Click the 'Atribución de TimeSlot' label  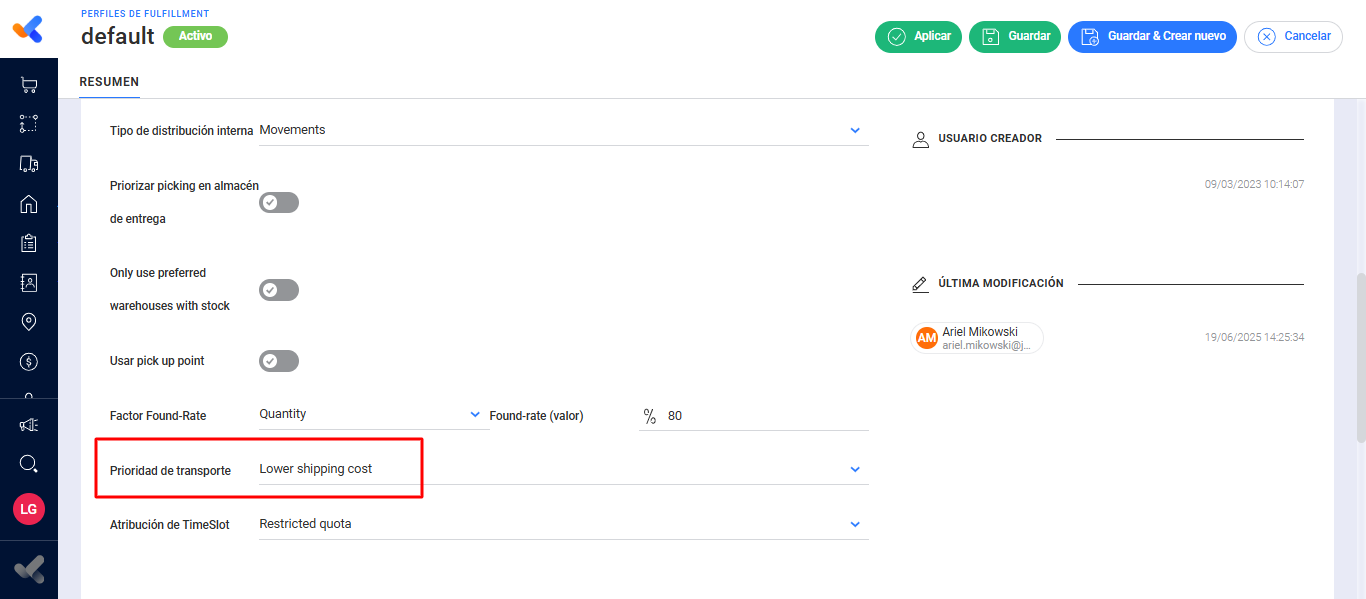point(170,525)
